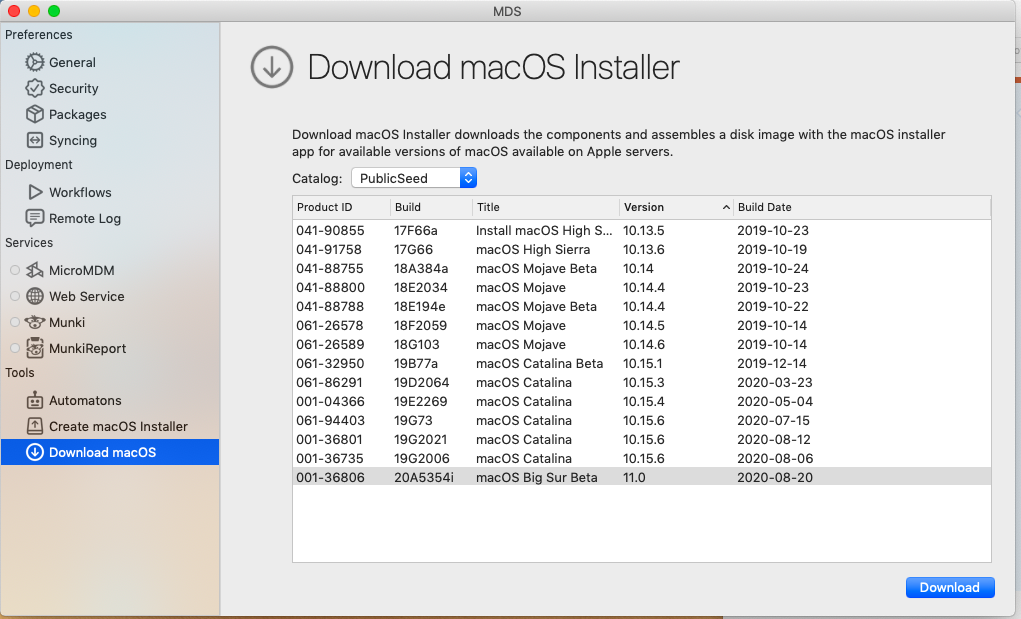This screenshot has height=619, width=1021.
Task: Select row with build 19G73
Action: [x=642, y=420]
